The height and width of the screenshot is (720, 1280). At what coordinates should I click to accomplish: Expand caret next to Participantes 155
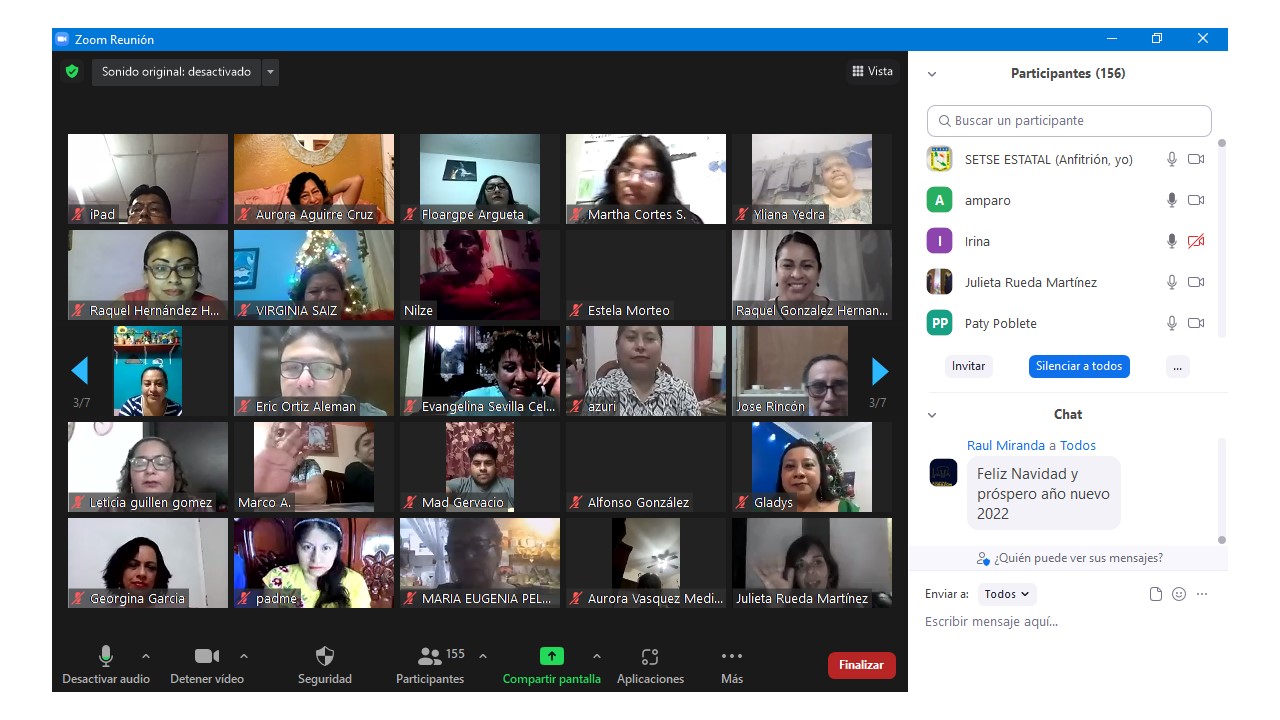pyautogui.click(x=483, y=656)
